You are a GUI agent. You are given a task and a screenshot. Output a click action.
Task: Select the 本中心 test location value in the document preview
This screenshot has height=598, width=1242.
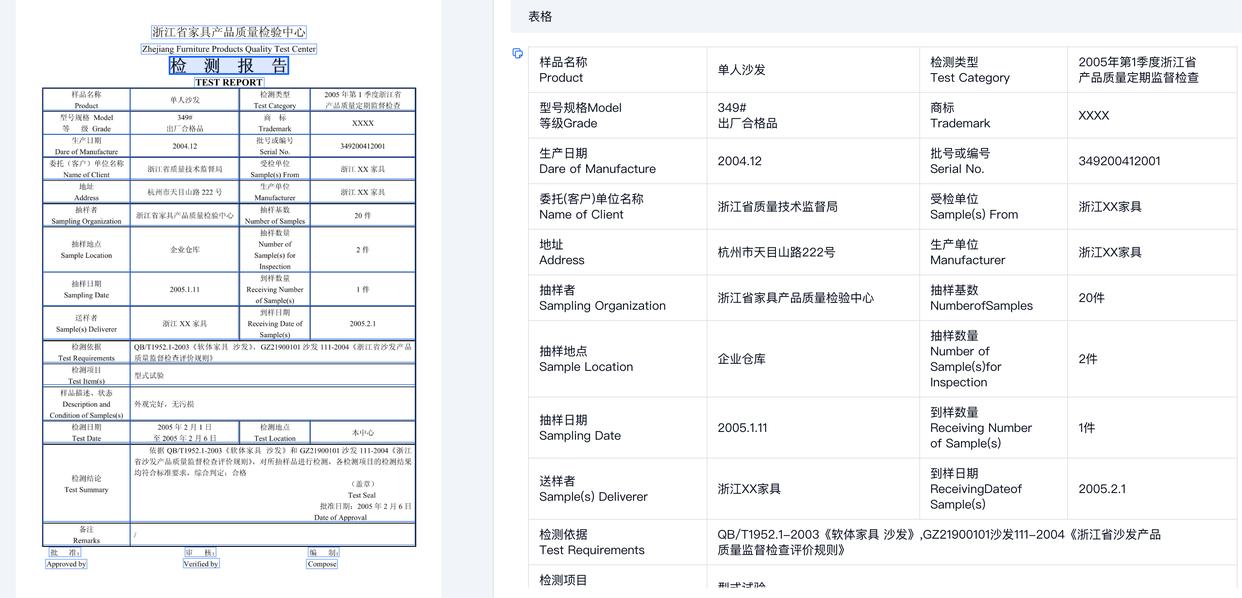pyautogui.click(x=363, y=433)
